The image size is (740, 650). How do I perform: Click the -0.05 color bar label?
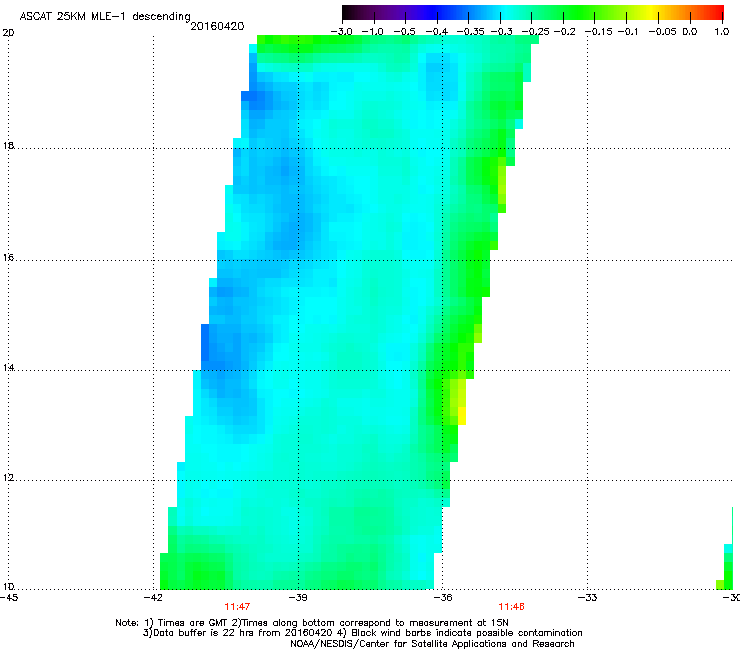[663, 32]
